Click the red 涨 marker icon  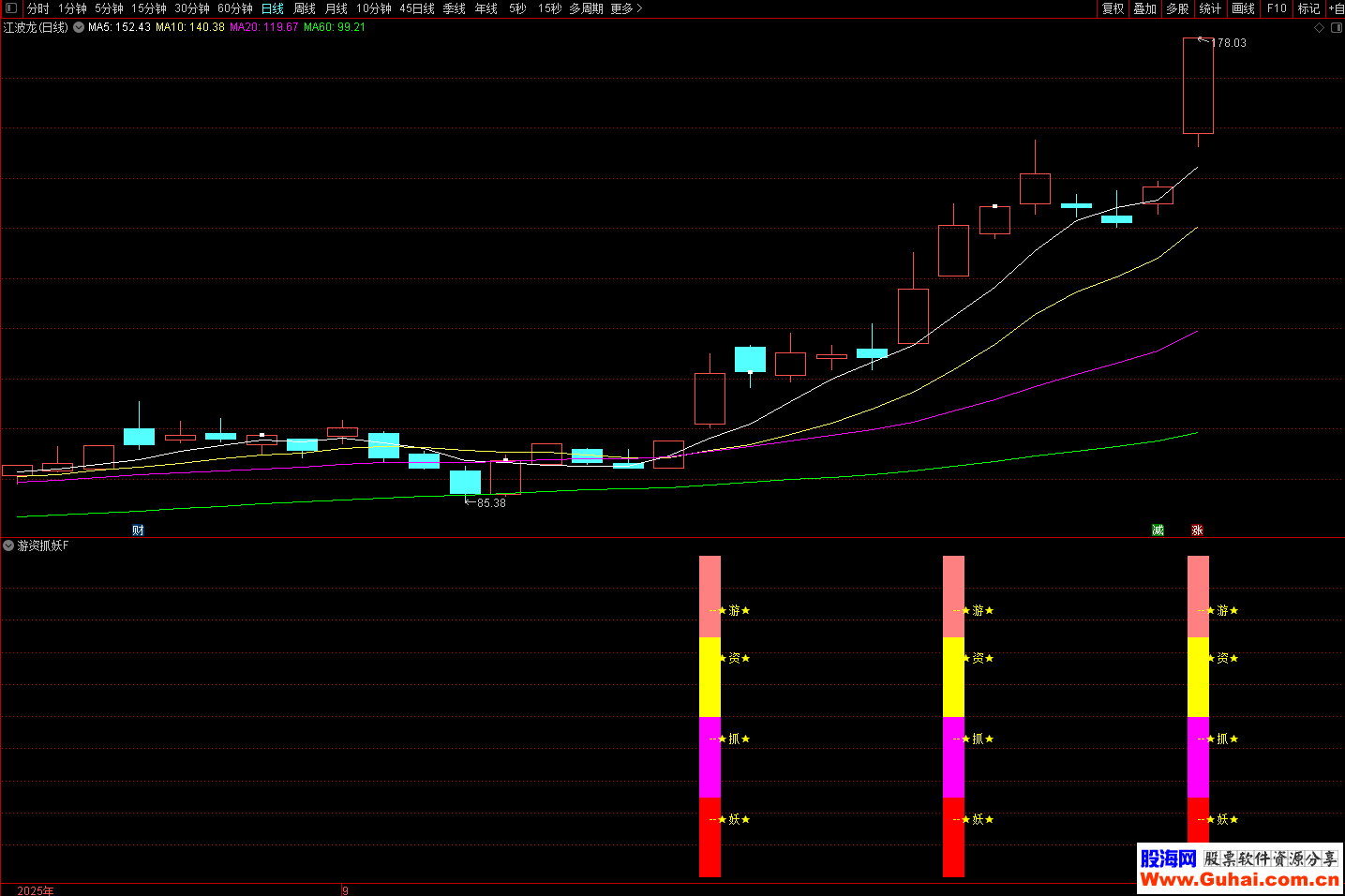point(1197,530)
